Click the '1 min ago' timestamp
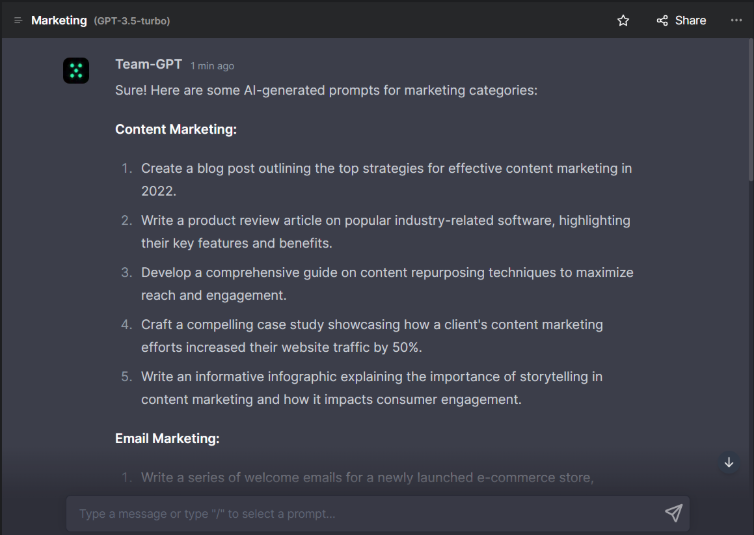 coord(212,66)
